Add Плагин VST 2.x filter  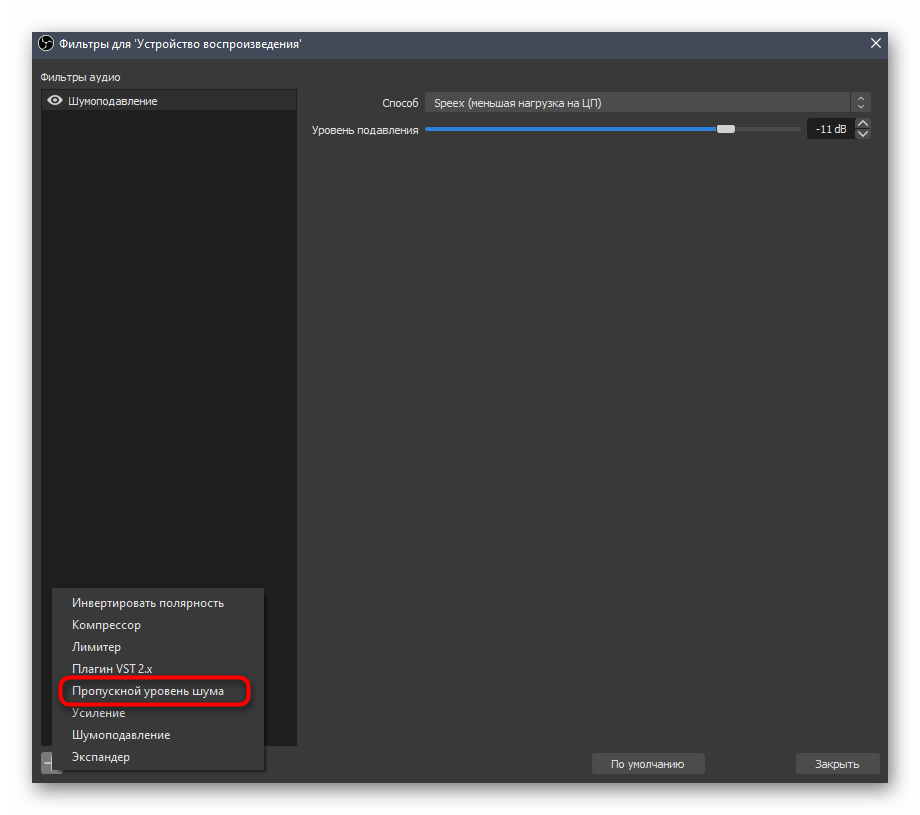pyautogui.click(x=158, y=669)
